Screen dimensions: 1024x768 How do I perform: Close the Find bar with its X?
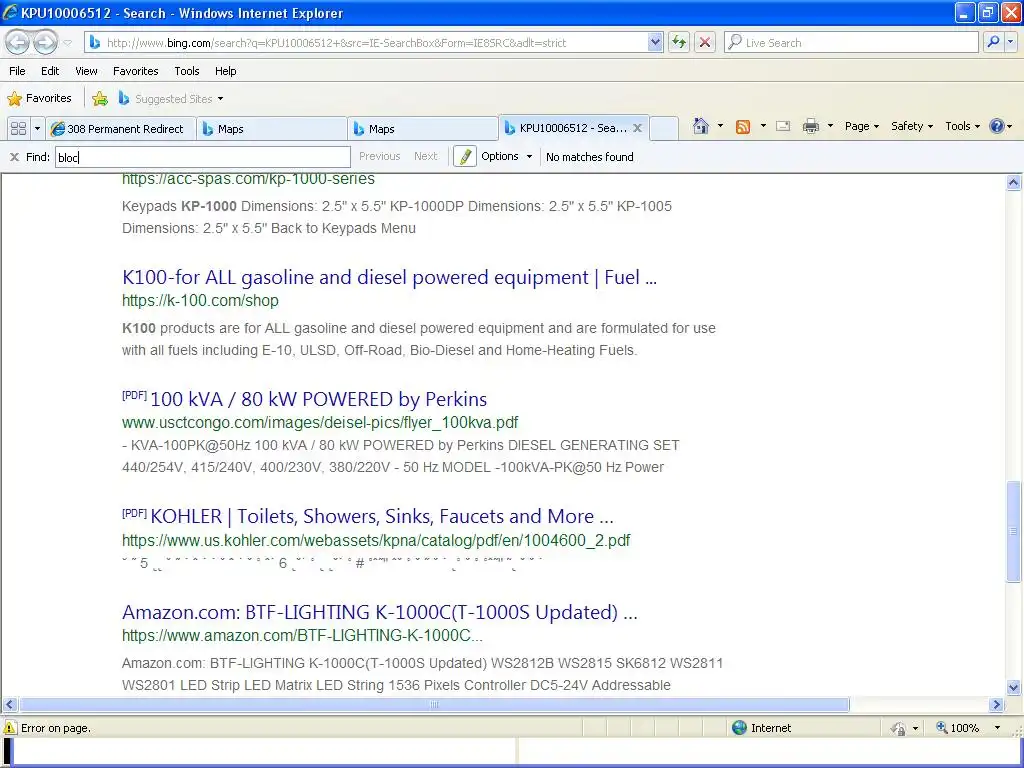(x=14, y=157)
